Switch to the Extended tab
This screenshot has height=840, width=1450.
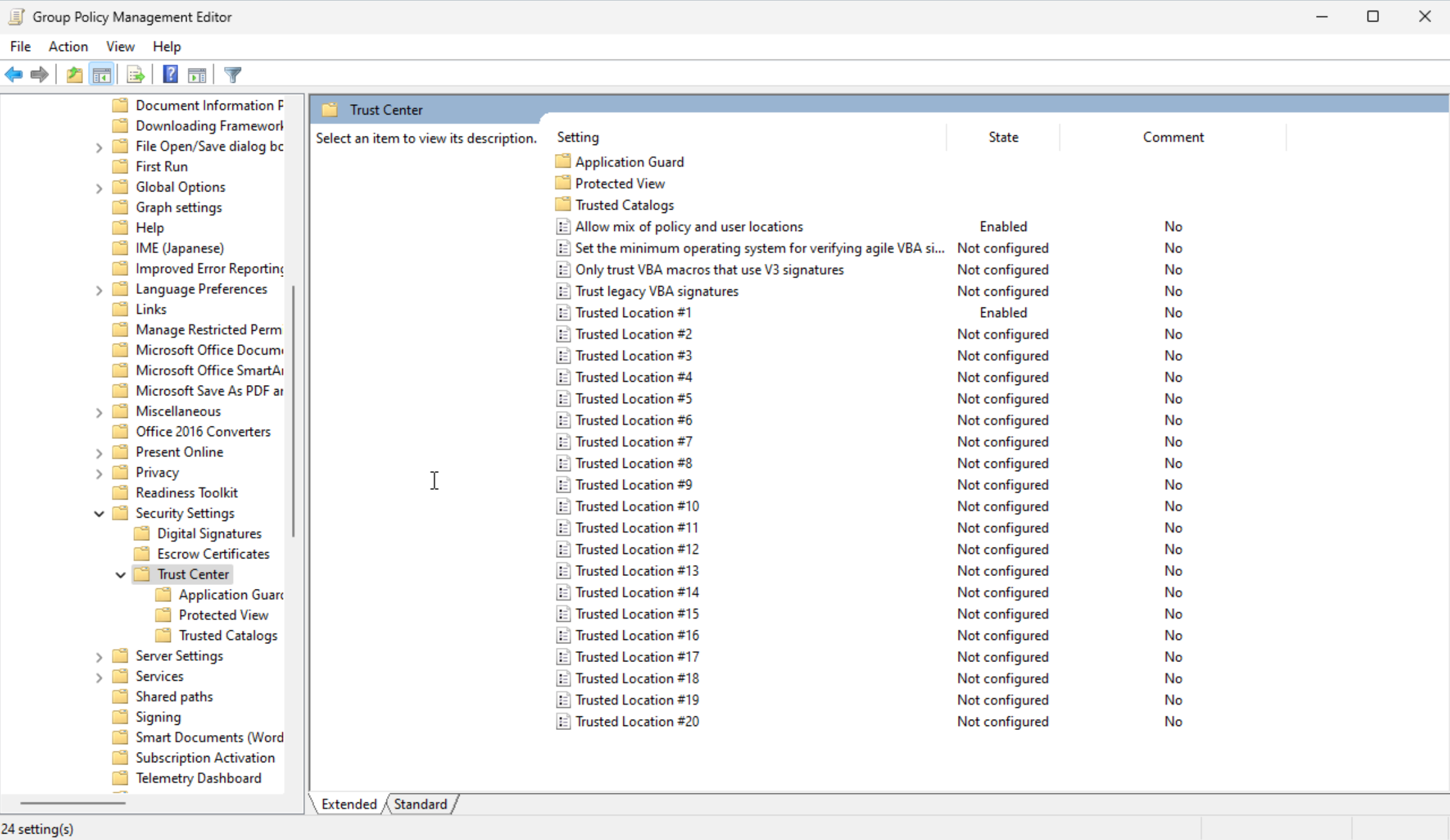pos(349,804)
